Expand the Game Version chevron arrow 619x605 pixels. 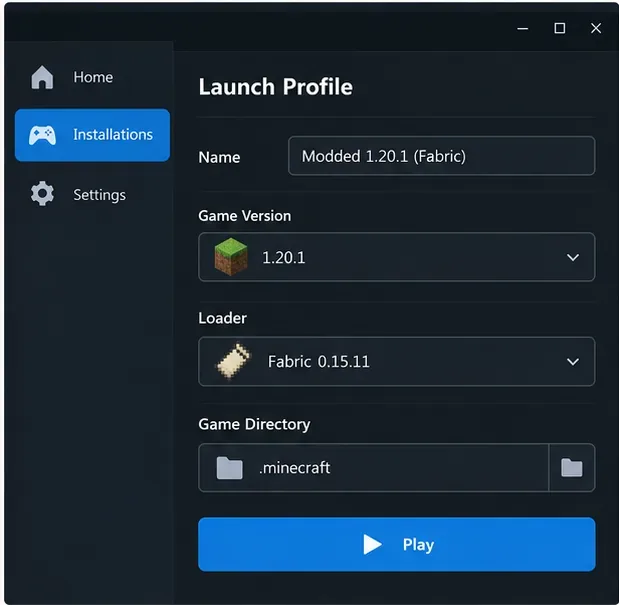pyautogui.click(x=573, y=257)
